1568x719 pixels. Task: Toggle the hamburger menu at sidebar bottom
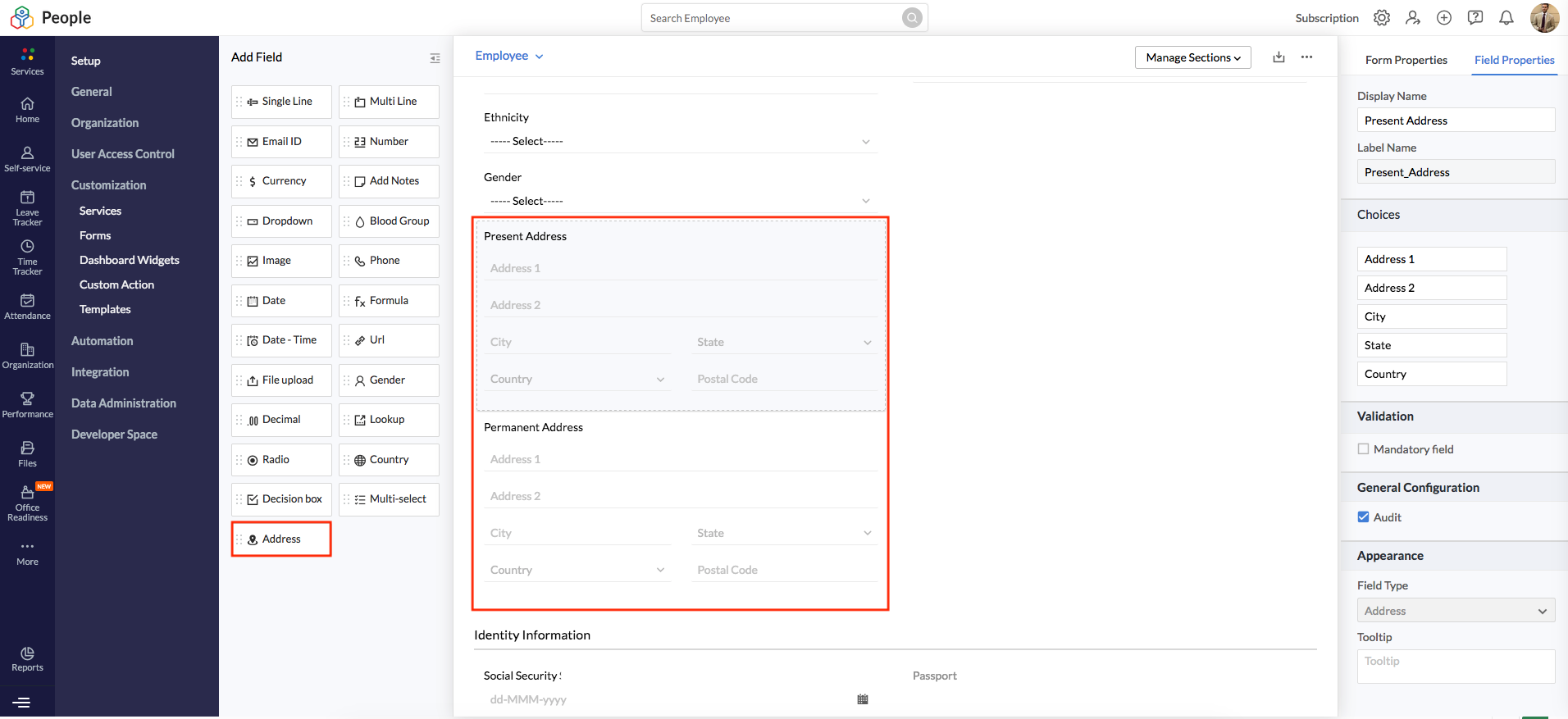[x=22, y=703]
